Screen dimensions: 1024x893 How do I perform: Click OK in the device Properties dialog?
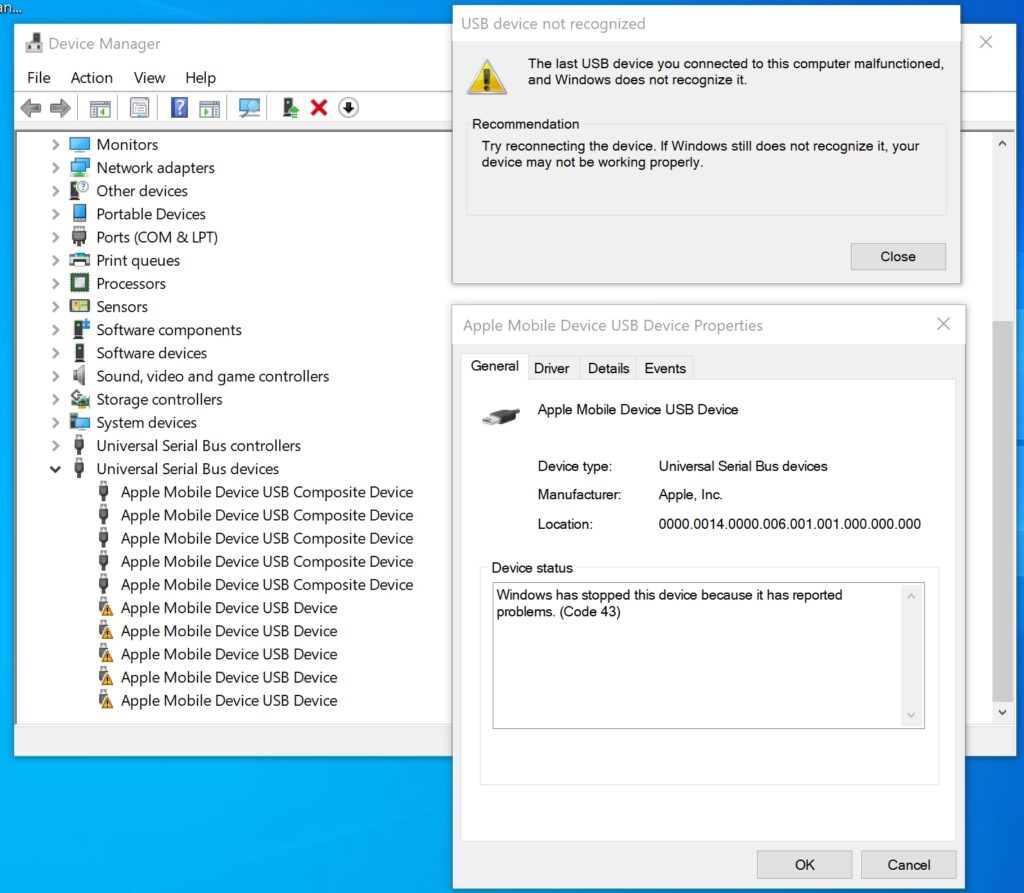(804, 865)
